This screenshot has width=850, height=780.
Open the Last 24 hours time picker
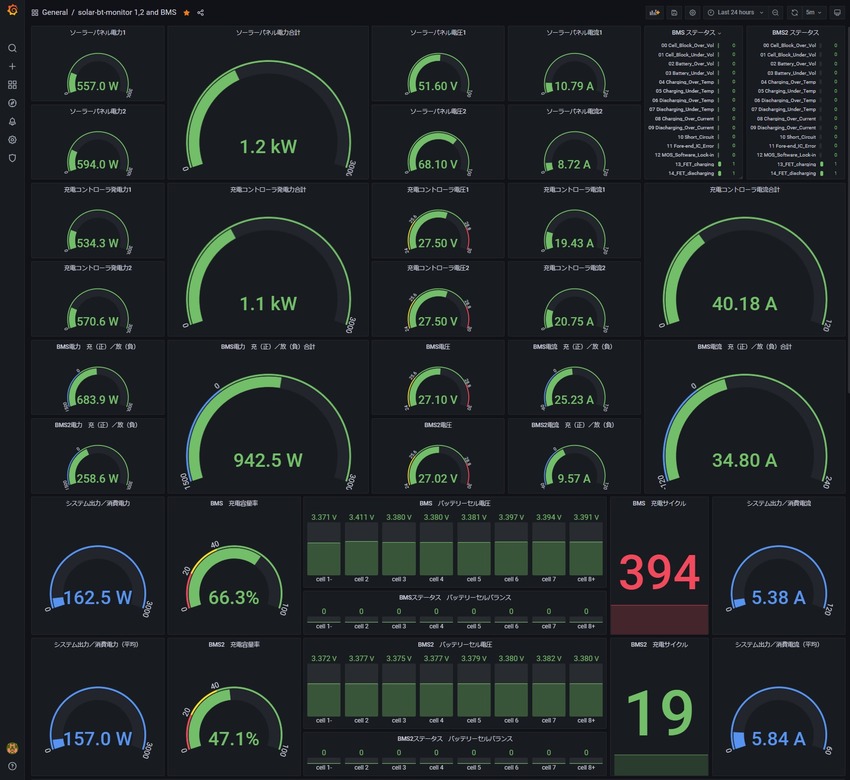pyautogui.click(x=736, y=12)
